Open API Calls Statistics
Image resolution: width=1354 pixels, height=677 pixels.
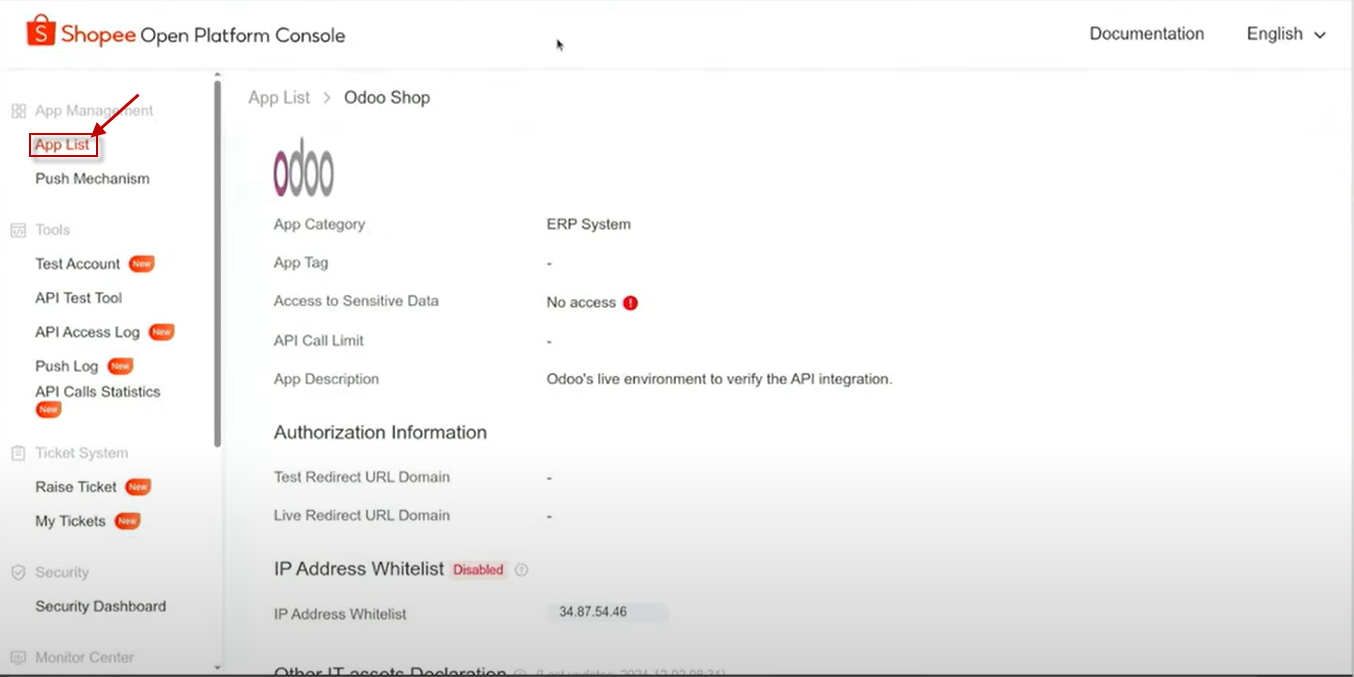(97, 392)
